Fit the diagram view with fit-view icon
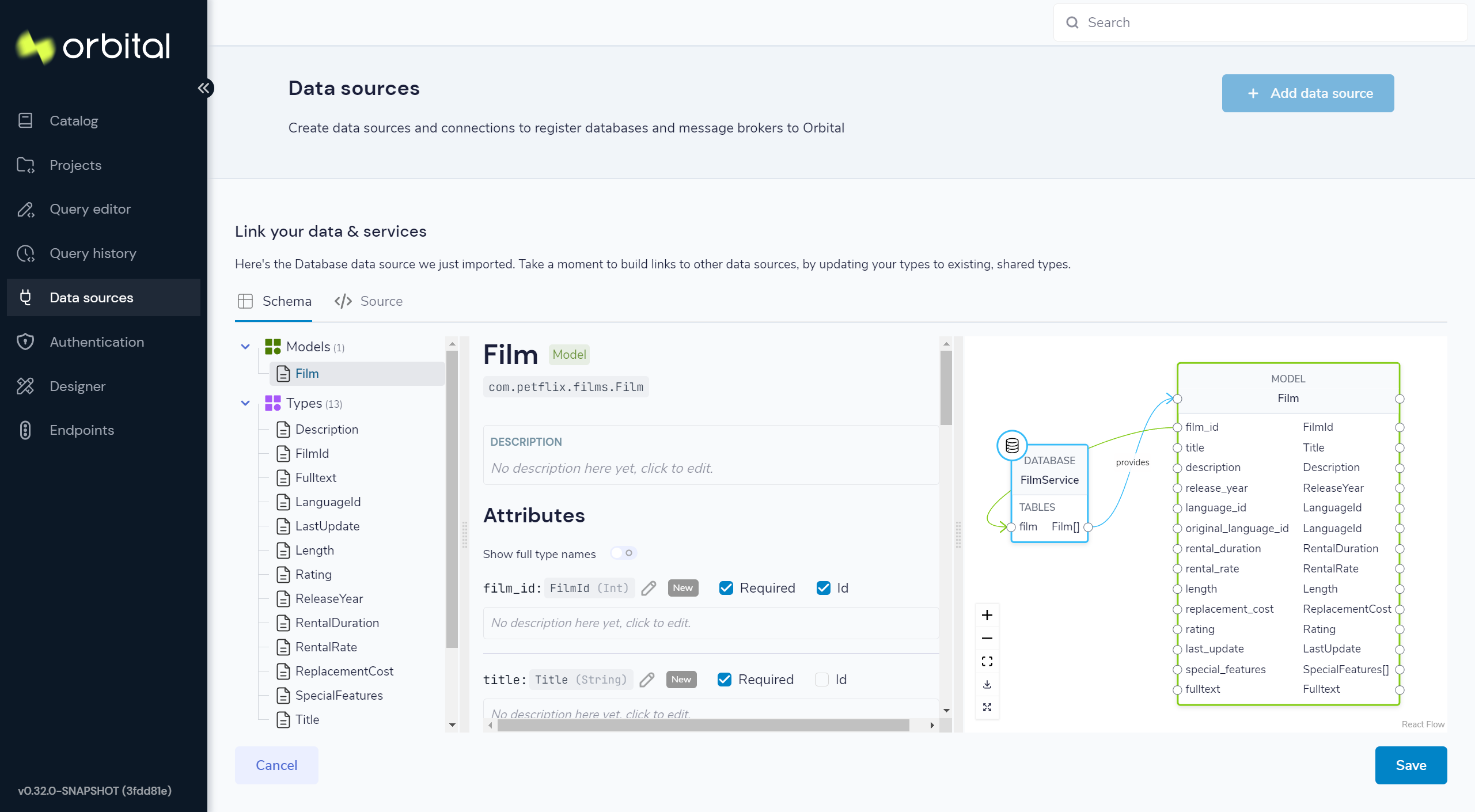 coord(987,661)
